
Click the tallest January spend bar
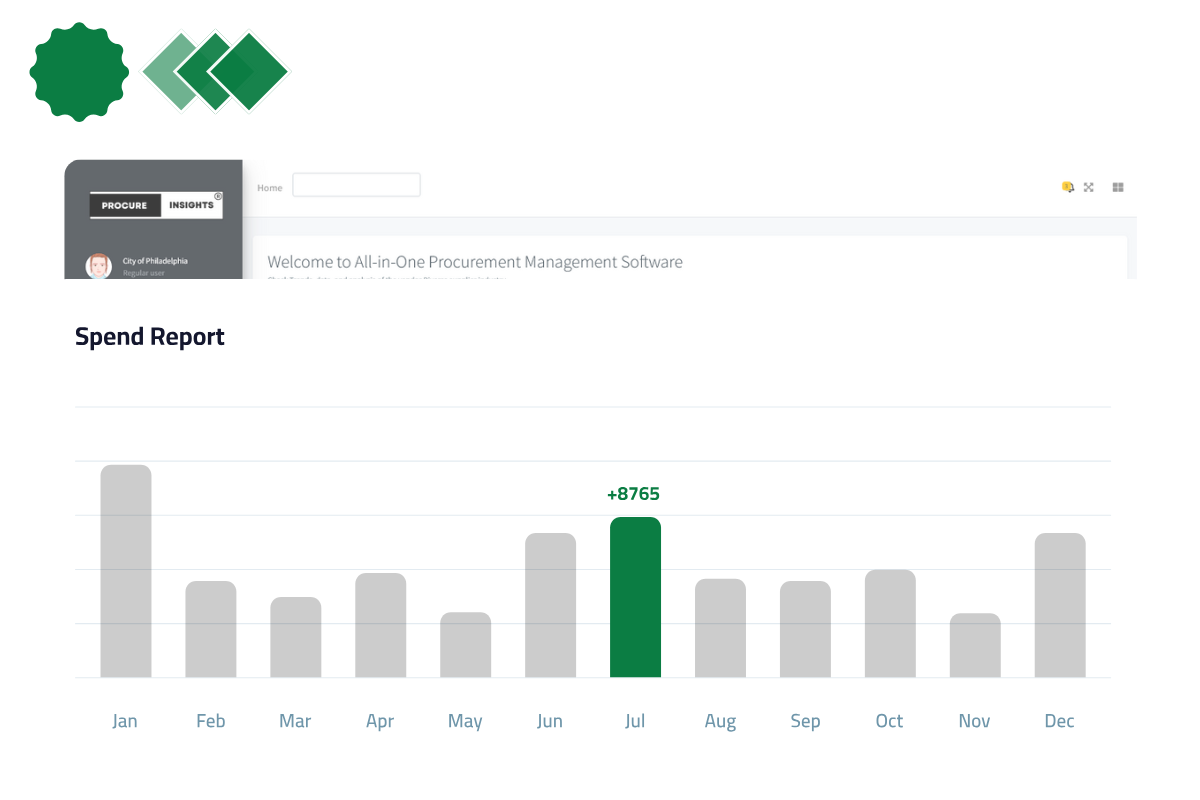click(x=125, y=570)
